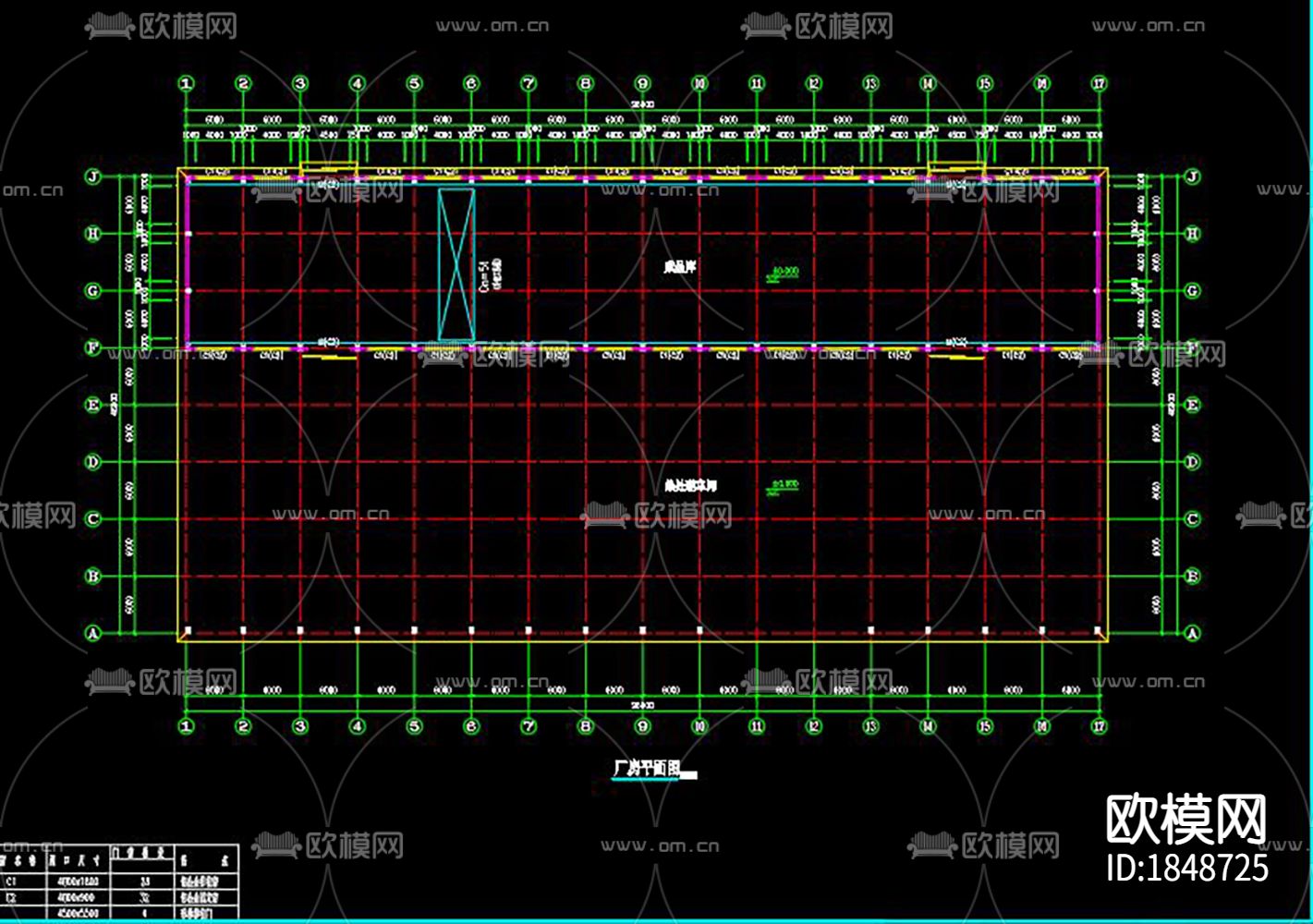1313x924 pixels.
Task: Click top-row grid marker 9
Action: click(642, 84)
